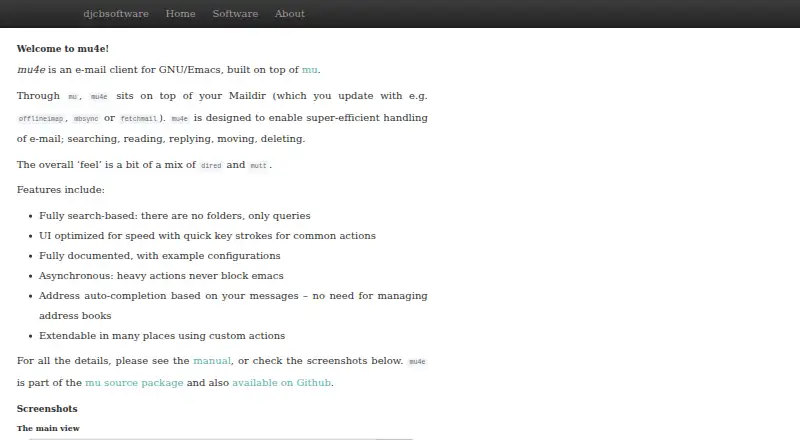Click the 'Features include:' text
This screenshot has width=800, height=440.
pyautogui.click(x=61, y=190)
